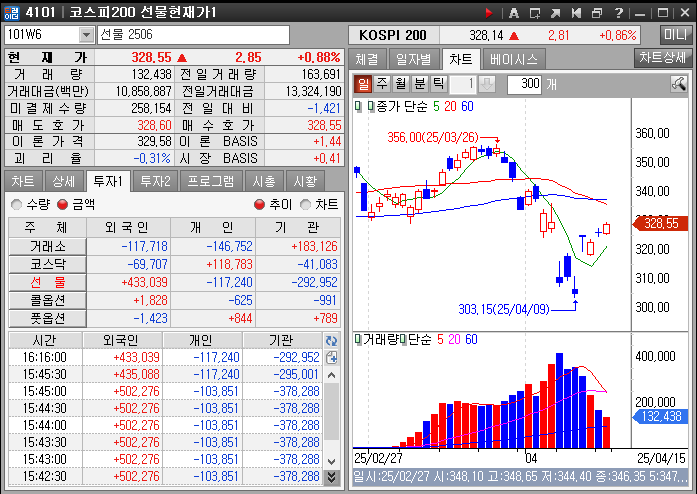697x494 pixels.
Task: Click the 미니 button
Action: [x=675, y=34]
